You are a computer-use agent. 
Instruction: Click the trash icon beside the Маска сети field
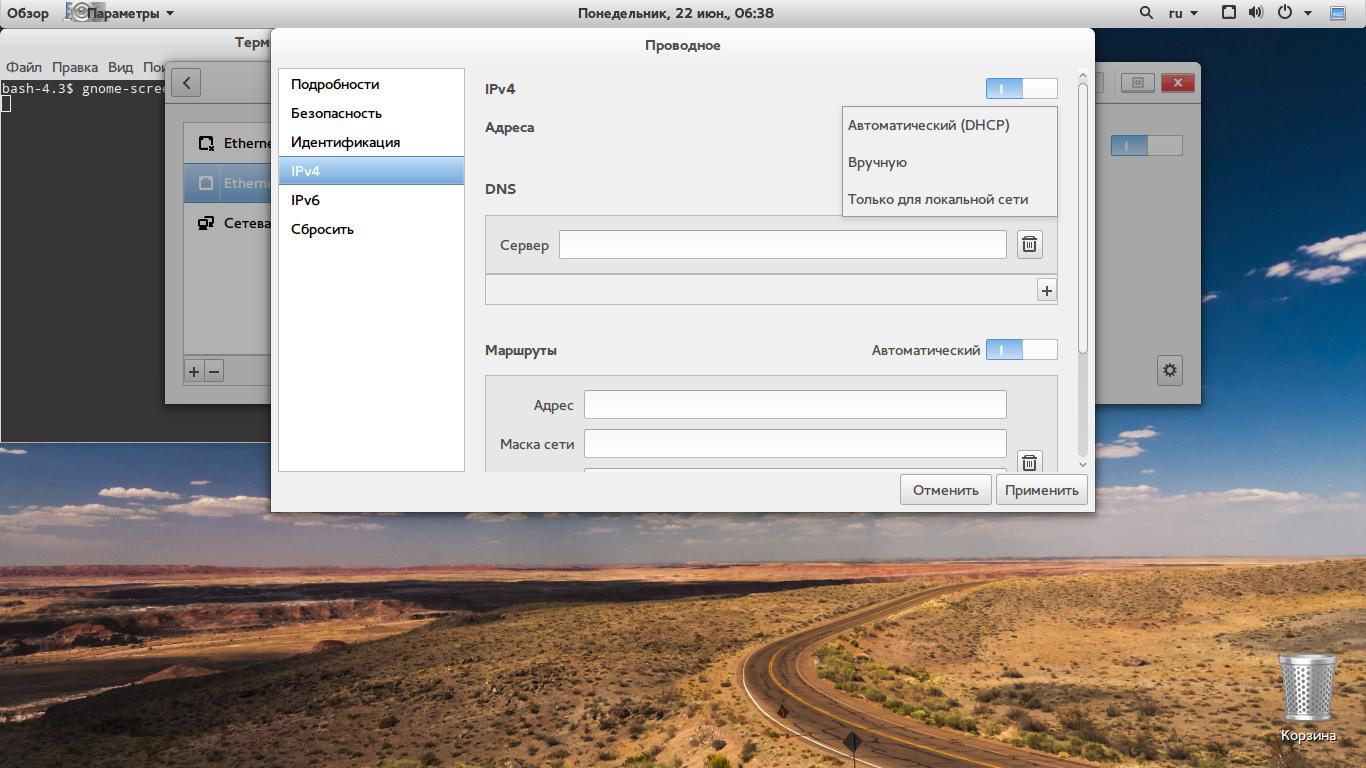tap(1029, 462)
